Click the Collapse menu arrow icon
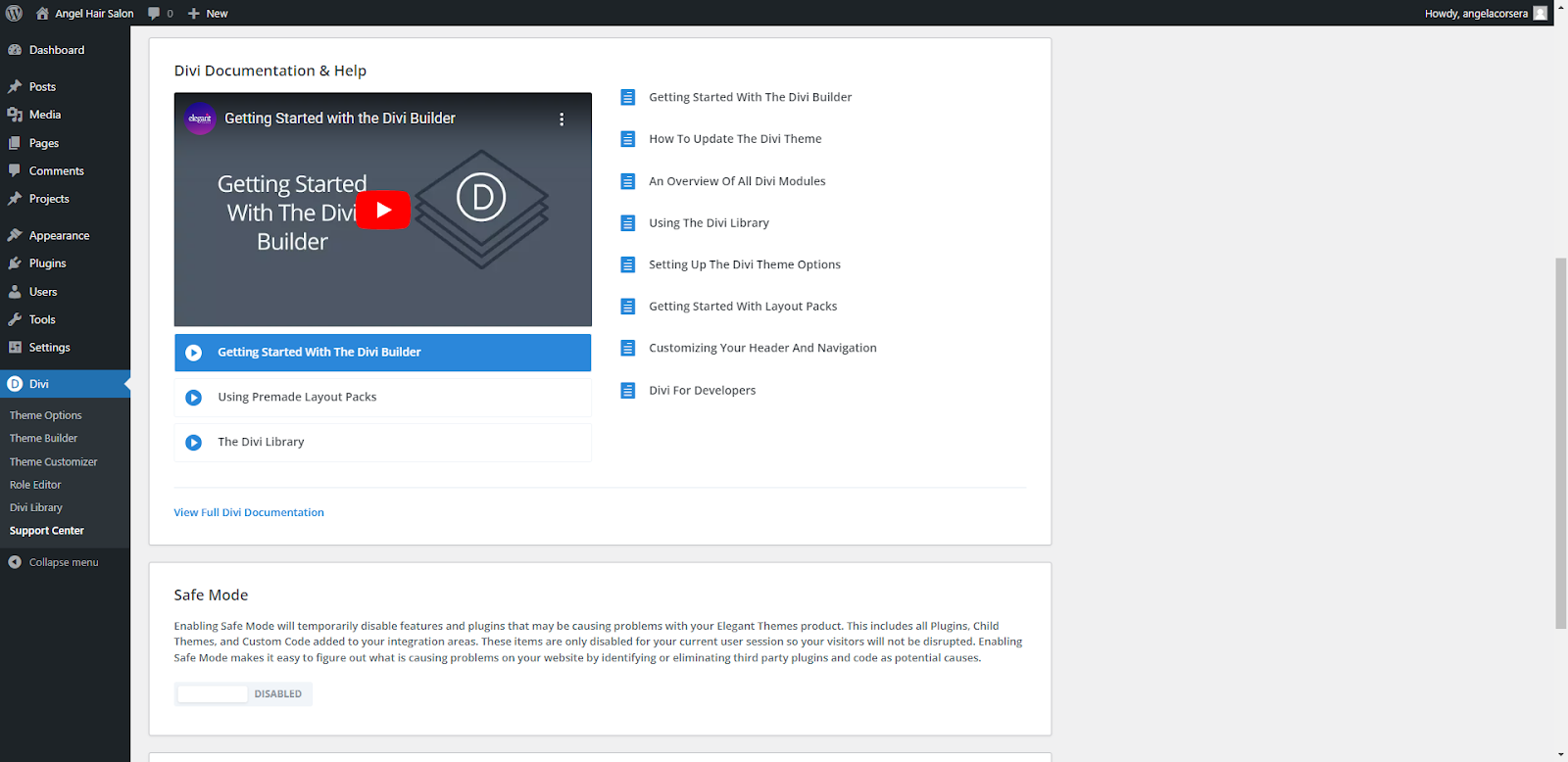 pos(15,562)
